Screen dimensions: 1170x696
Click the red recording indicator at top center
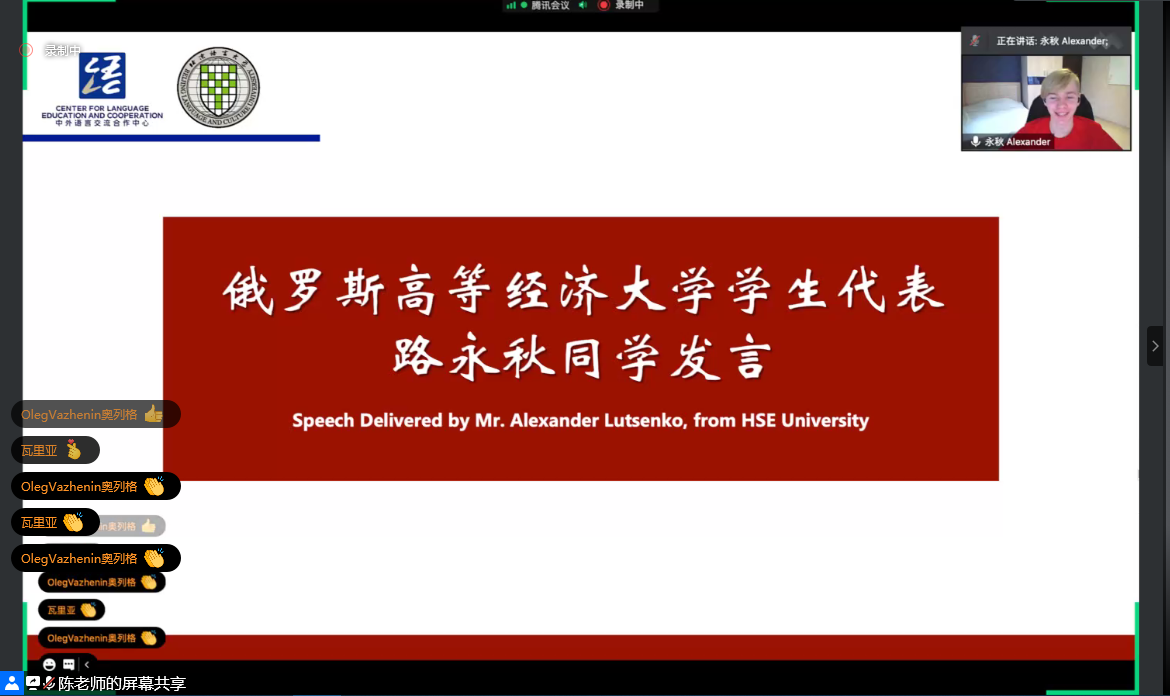pyautogui.click(x=604, y=5)
